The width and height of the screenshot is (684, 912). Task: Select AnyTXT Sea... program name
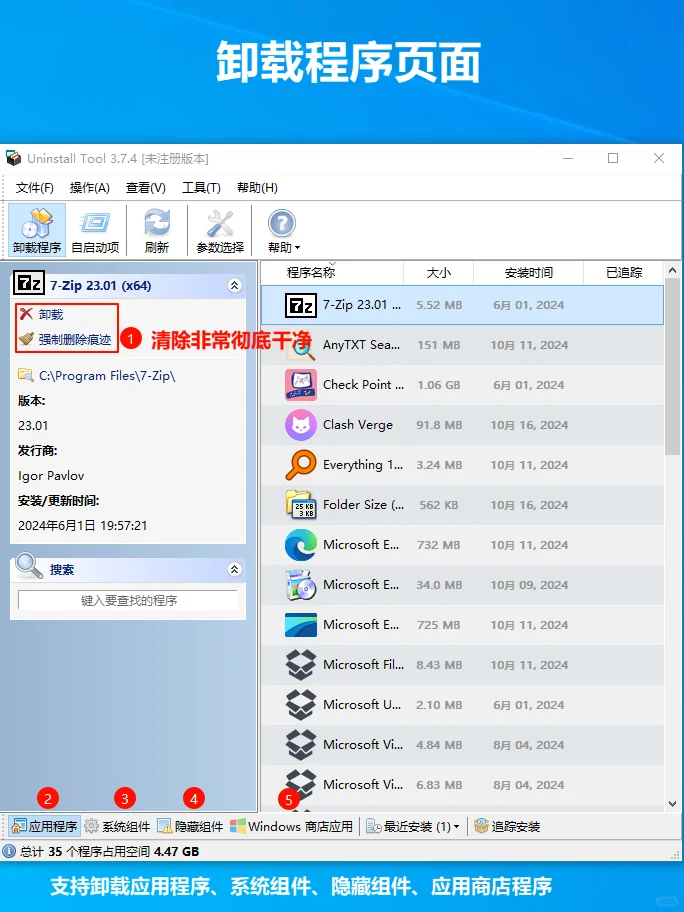[361, 345]
